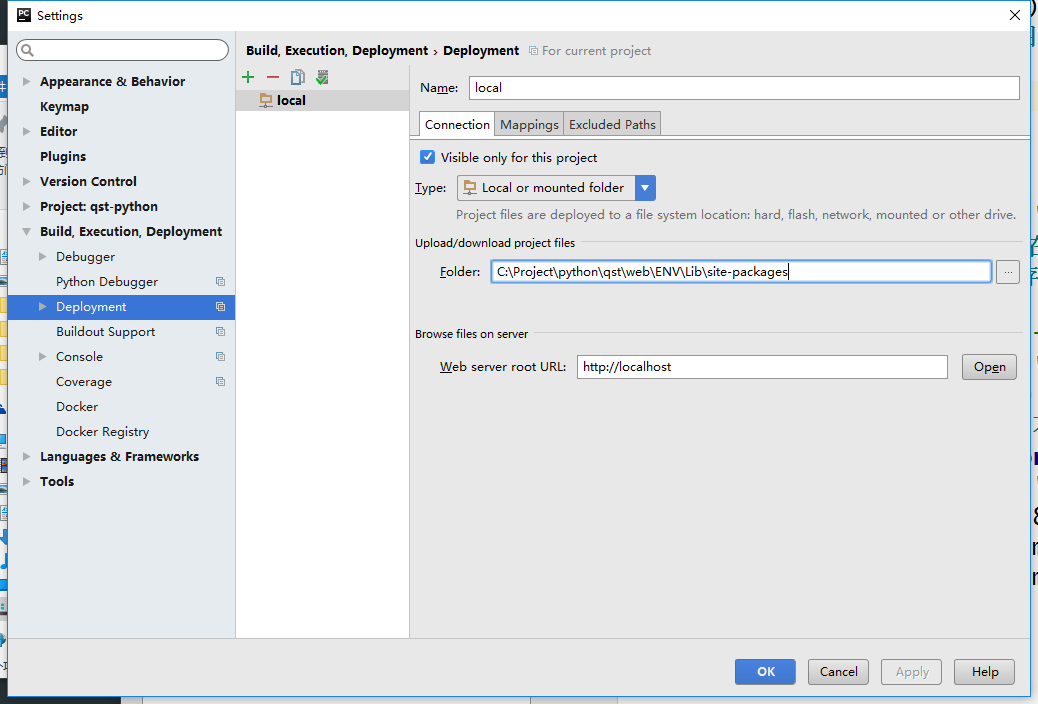Select Docker settings

pyautogui.click(x=77, y=407)
